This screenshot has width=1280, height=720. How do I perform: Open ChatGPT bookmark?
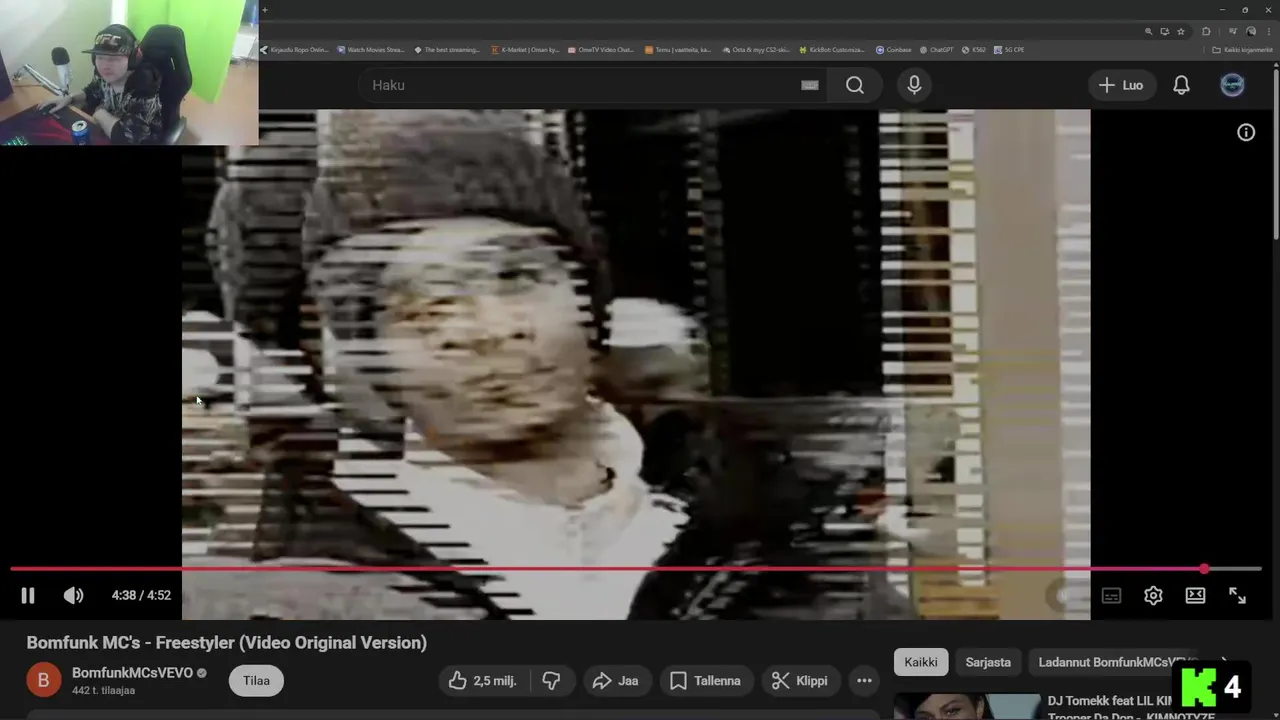(x=937, y=49)
